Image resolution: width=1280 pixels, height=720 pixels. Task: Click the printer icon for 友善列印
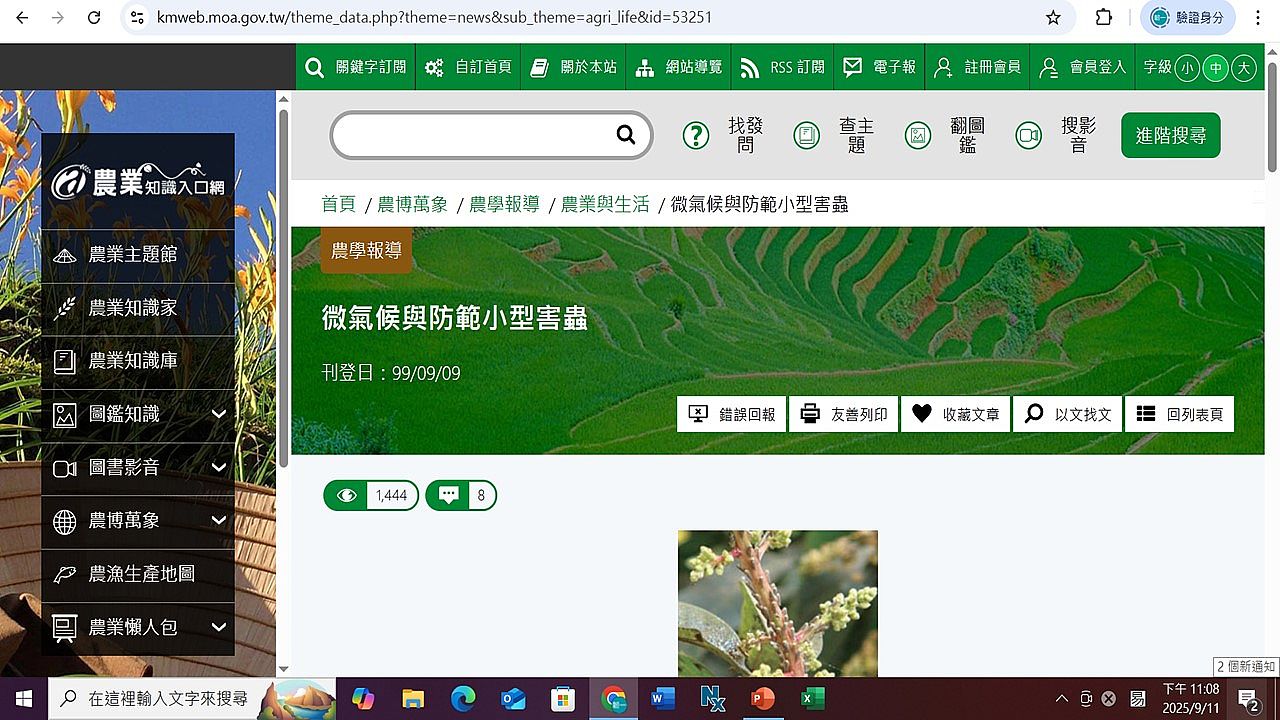click(x=810, y=414)
